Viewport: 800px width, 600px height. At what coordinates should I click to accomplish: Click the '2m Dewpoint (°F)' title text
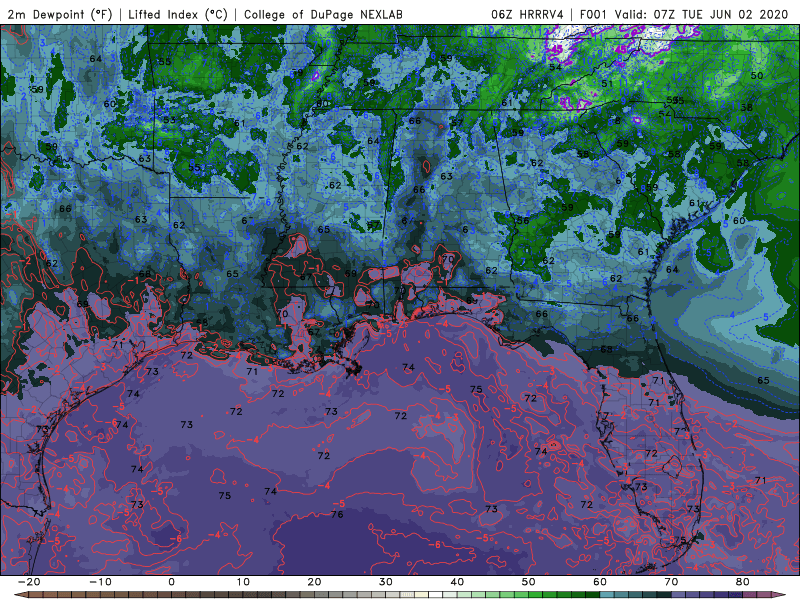point(60,14)
